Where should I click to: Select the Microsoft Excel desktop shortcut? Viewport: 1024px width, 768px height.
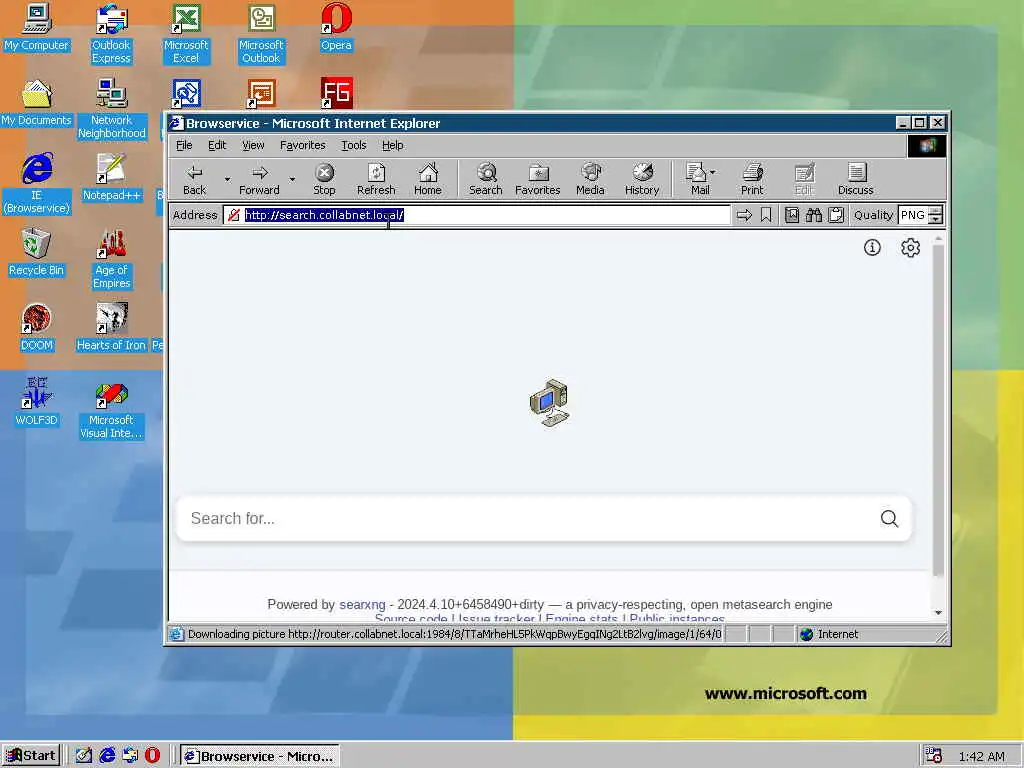tap(185, 34)
